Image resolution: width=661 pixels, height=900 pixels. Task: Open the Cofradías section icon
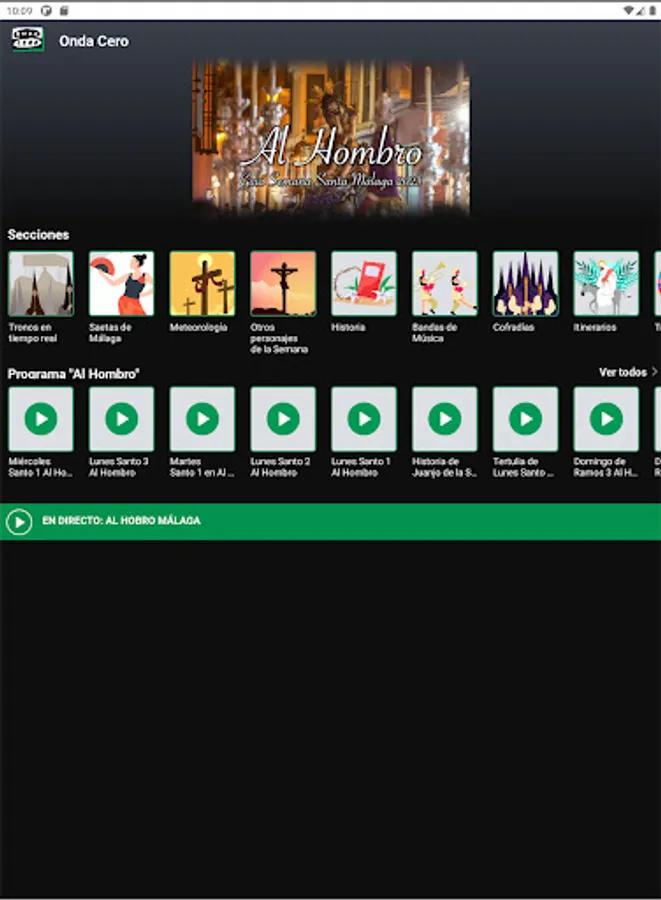click(526, 284)
